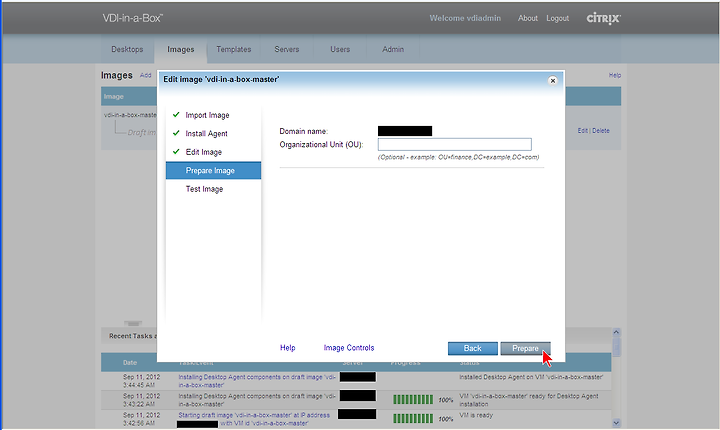The width and height of the screenshot is (720, 430).
Task: Click the Citrix logo
Action: pyautogui.click(x=603, y=18)
